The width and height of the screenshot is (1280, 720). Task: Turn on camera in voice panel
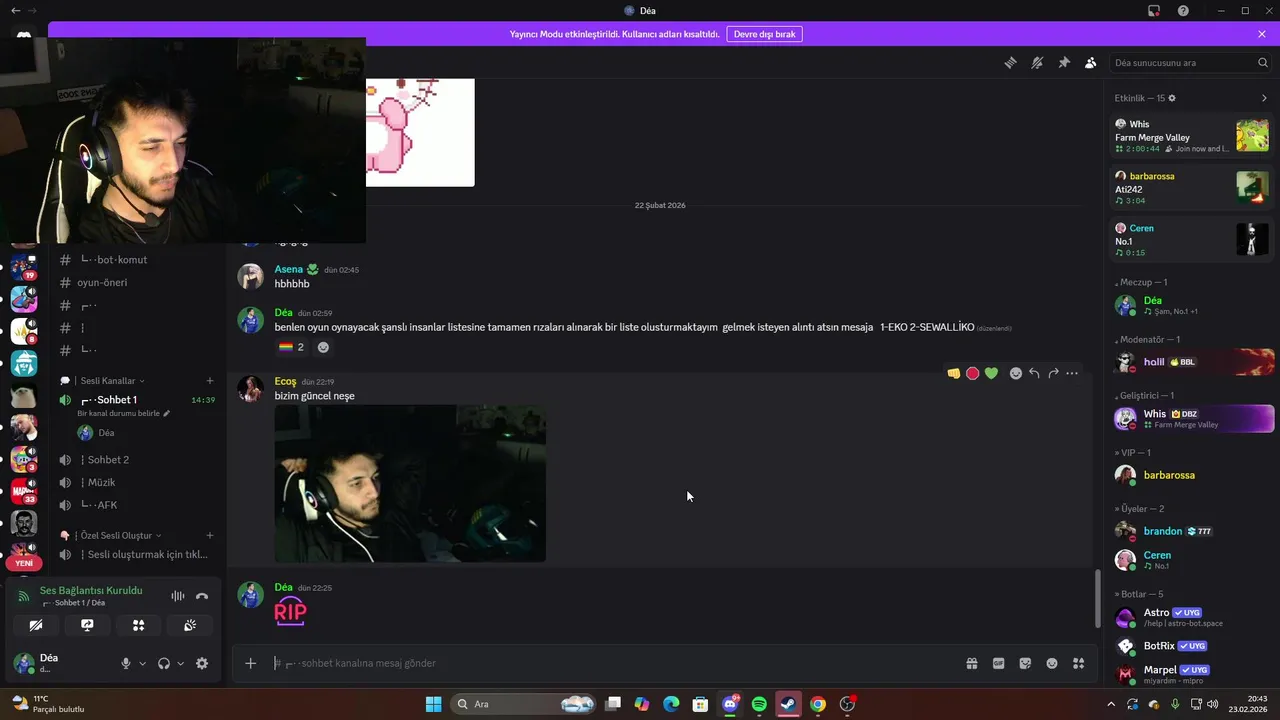(36, 625)
